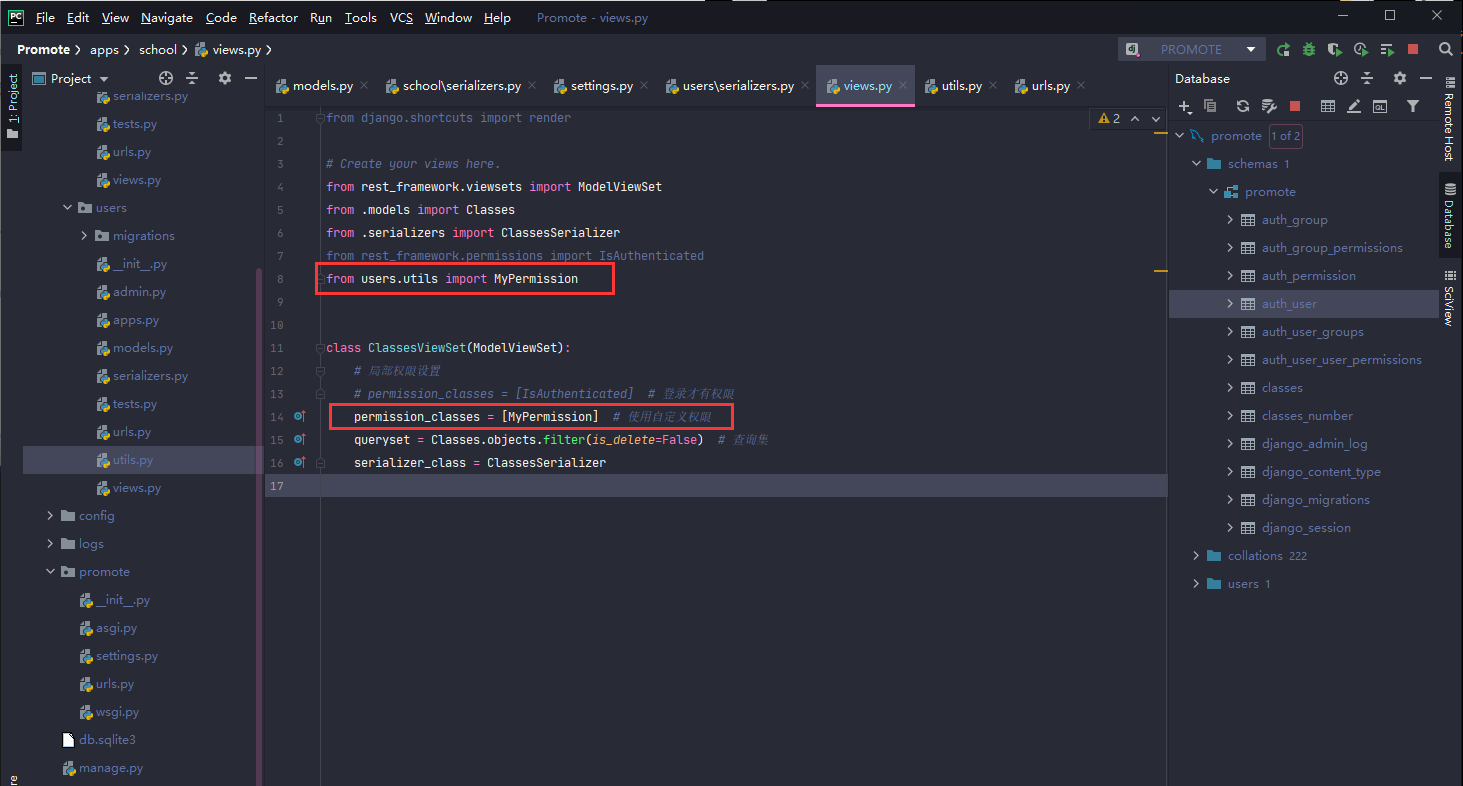
Task: Click the concurrency diagram run icon
Action: coord(1387,49)
